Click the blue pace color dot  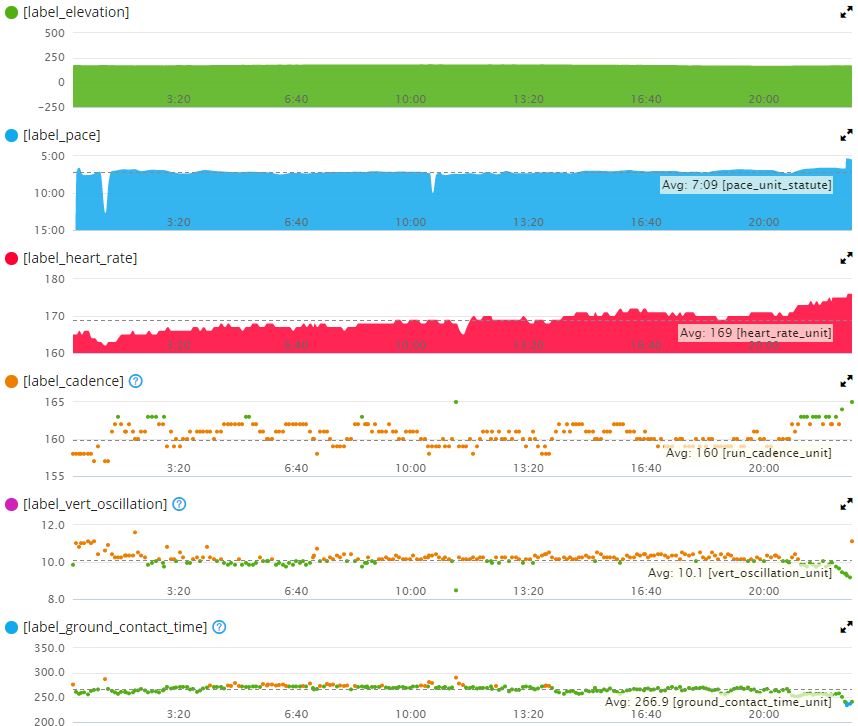point(11,135)
